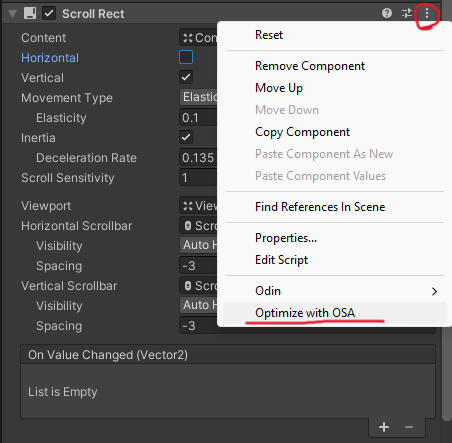Collapse the Scroll Rect component foldout
This screenshot has height=443, width=452.
tap(13, 14)
